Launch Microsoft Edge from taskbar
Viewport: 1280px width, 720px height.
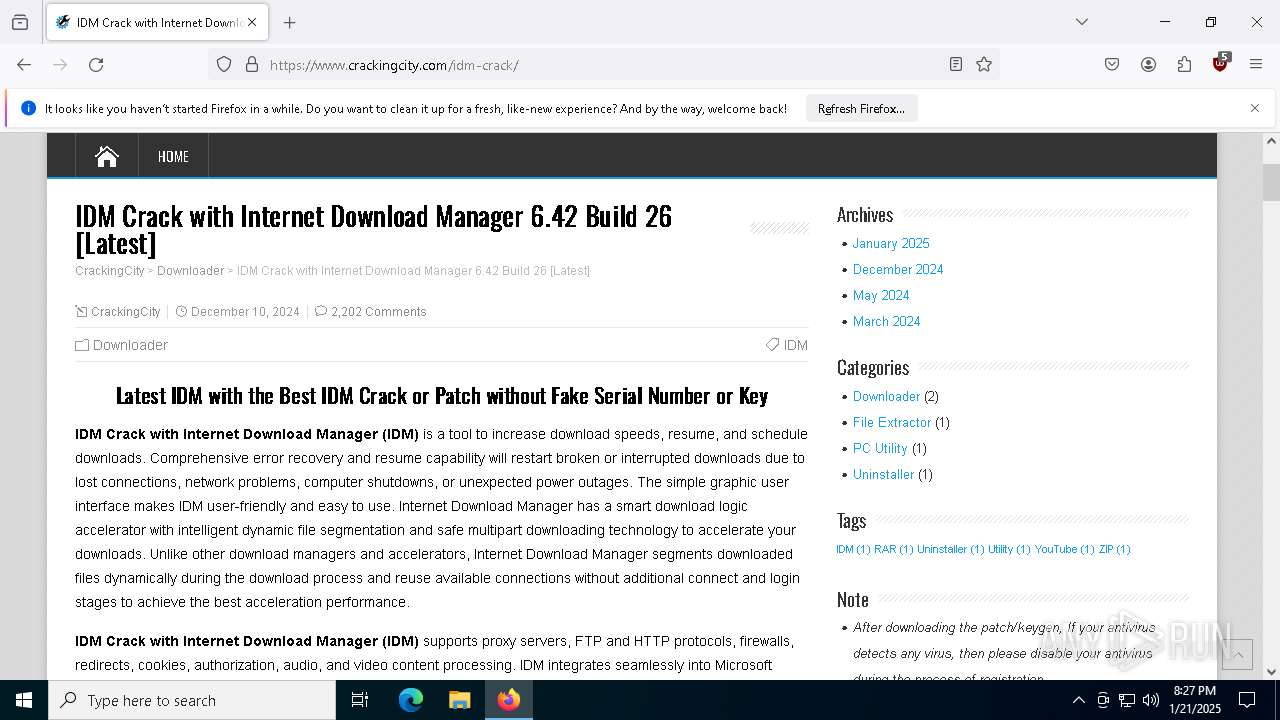click(411, 700)
